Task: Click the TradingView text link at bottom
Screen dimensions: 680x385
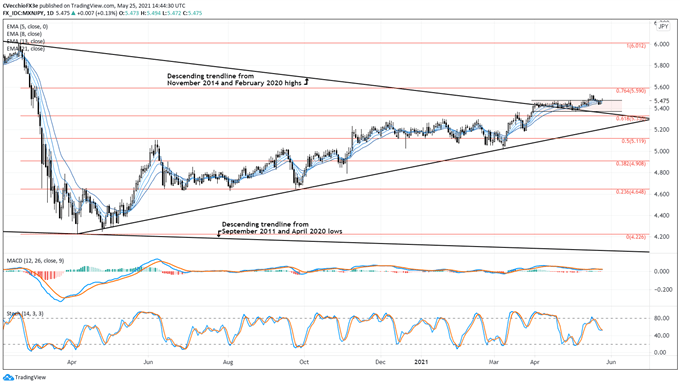Action: (30, 378)
